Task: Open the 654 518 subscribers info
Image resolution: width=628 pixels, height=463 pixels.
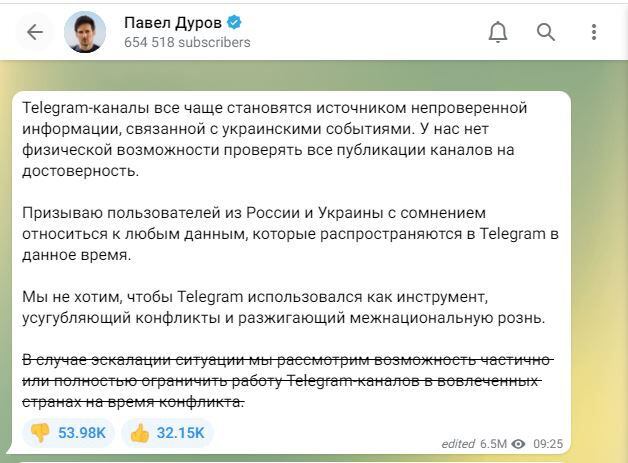Action: pos(187,43)
